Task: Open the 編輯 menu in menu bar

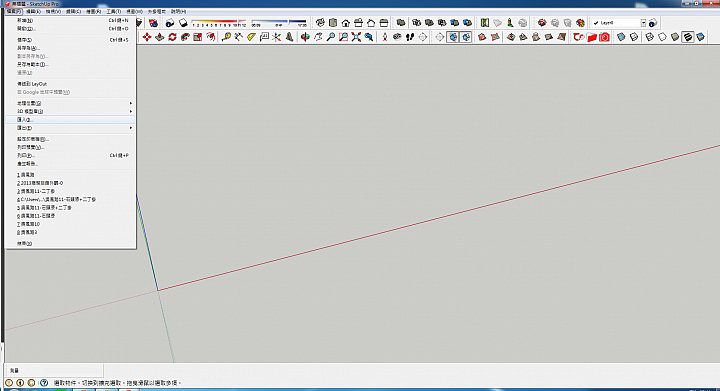Action: click(x=33, y=11)
